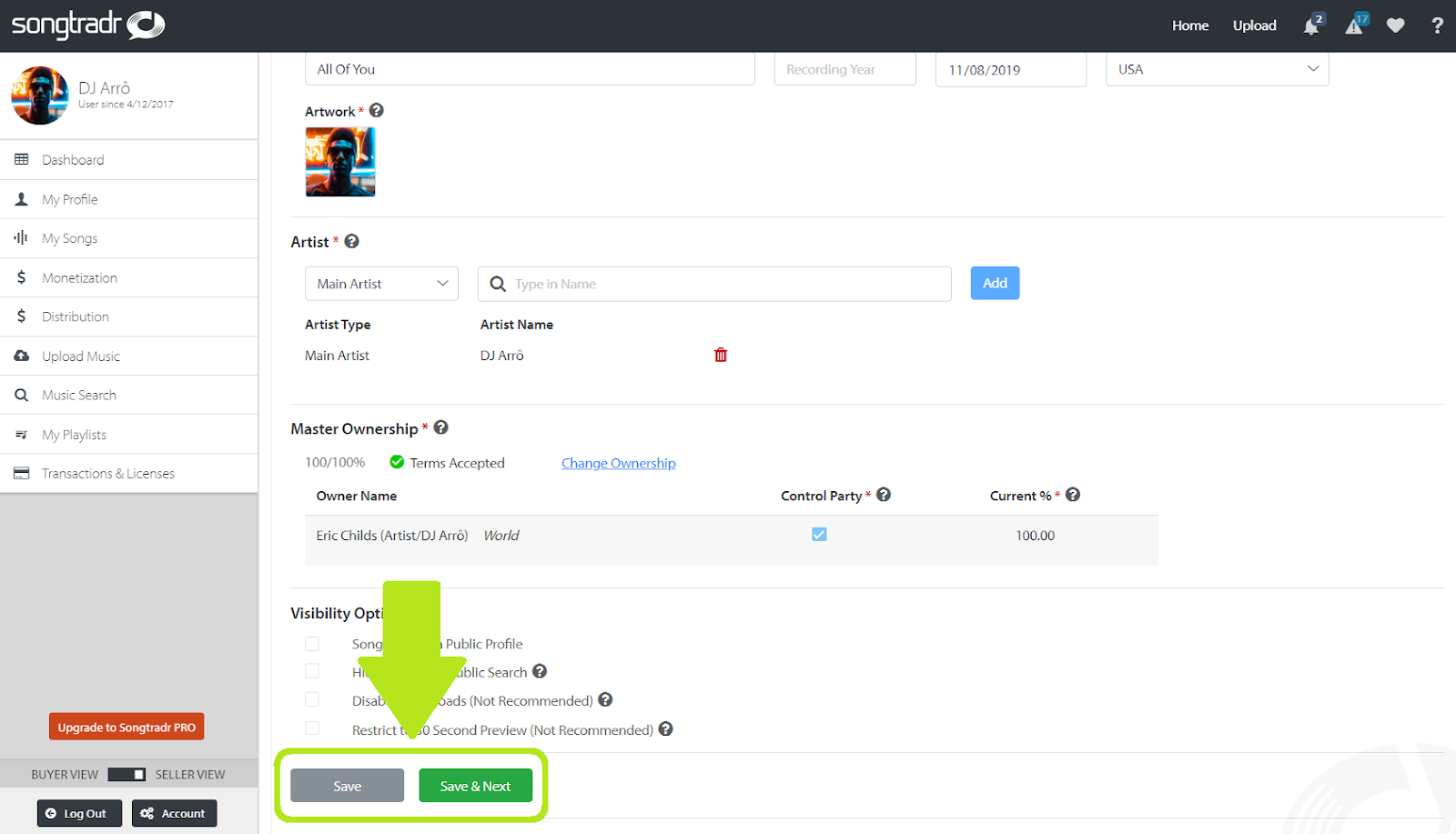This screenshot has height=834, width=1456.
Task: Click the Dashboard grid icon
Action: (x=22, y=159)
